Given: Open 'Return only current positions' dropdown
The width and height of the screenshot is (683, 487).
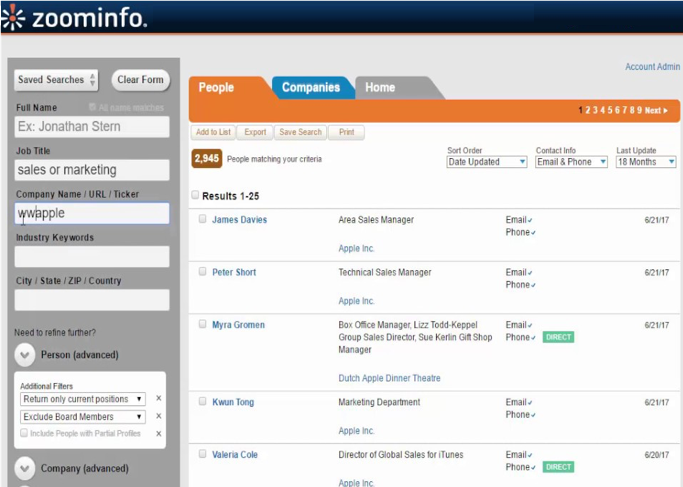Looking at the screenshot, I should pos(83,399).
